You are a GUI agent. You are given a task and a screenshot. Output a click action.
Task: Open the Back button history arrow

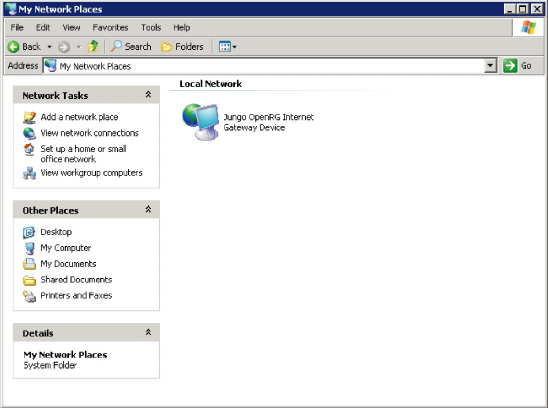pyautogui.click(x=50, y=47)
